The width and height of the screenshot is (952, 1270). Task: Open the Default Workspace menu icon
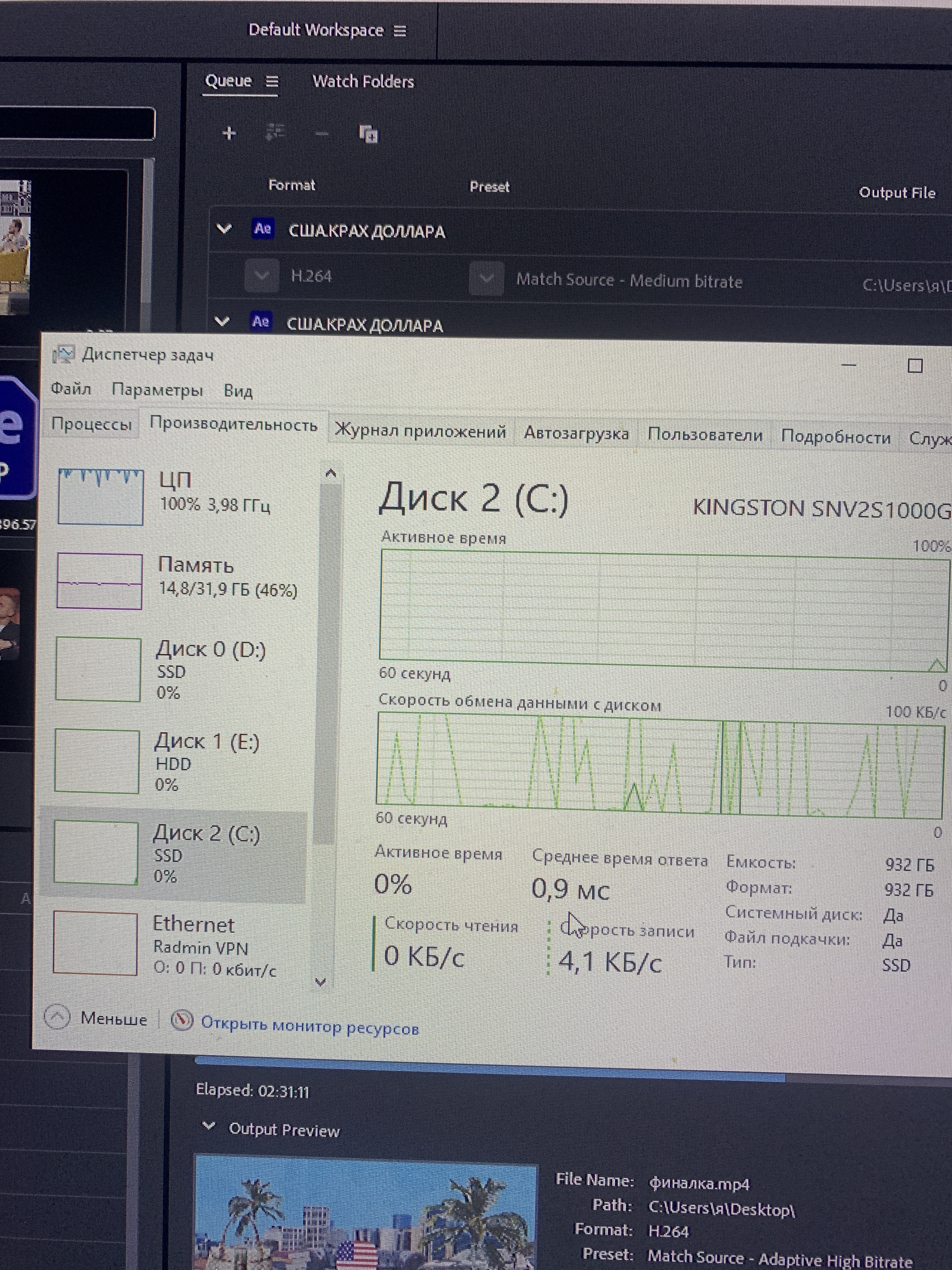pyautogui.click(x=400, y=31)
